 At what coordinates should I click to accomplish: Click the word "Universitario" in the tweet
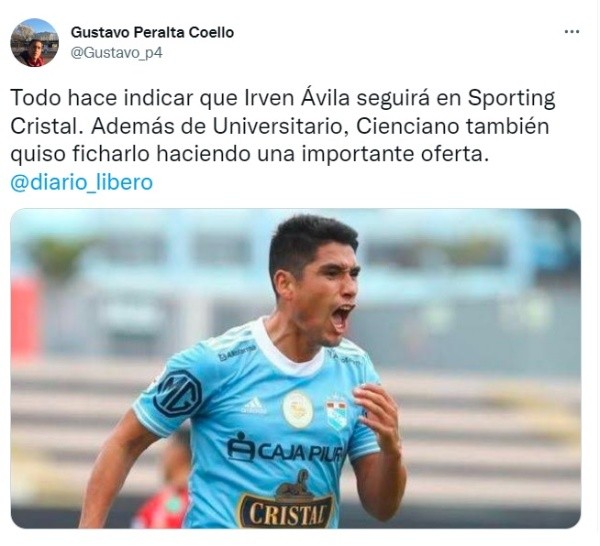tap(277, 126)
